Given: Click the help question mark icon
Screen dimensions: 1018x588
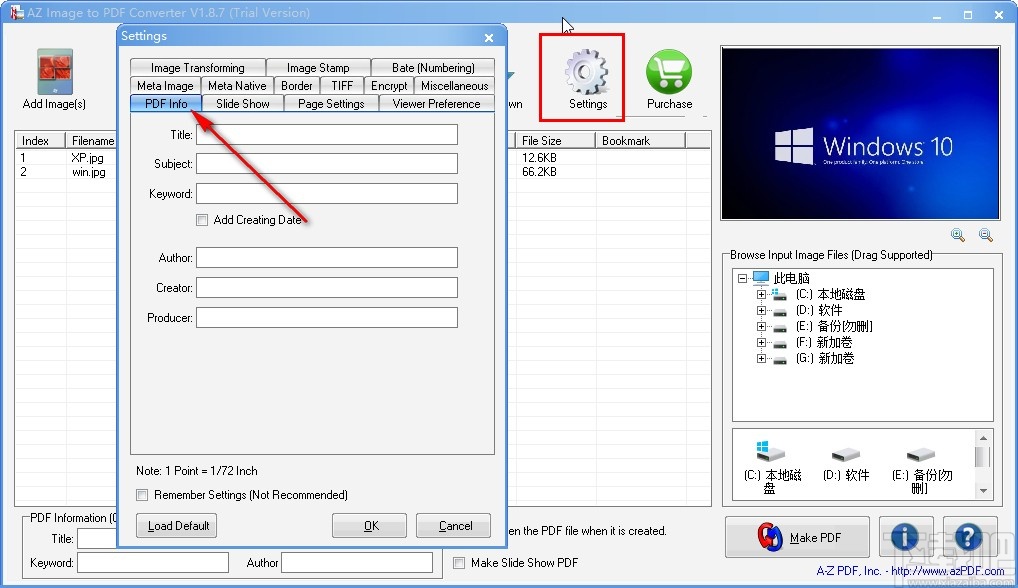Looking at the screenshot, I should (969, 537).
